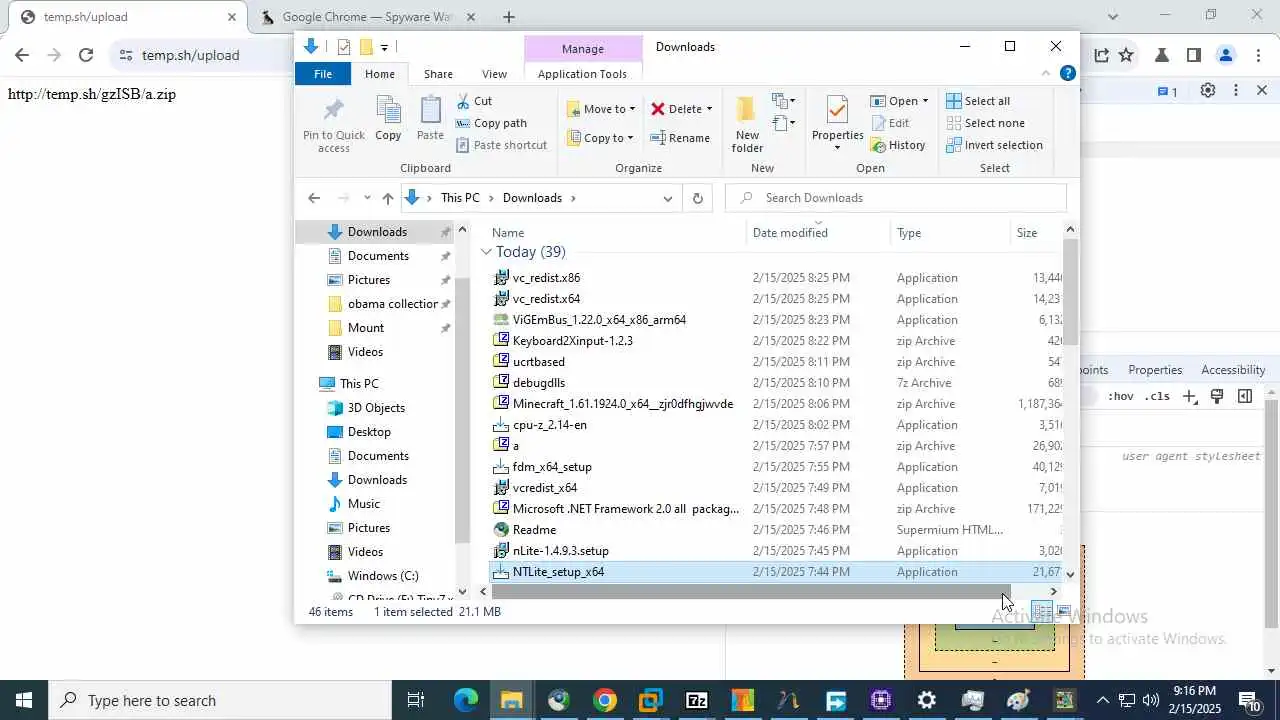Click the Copy ribbon icon
The width and height of the screenshot is (1280, 720).
388,119
